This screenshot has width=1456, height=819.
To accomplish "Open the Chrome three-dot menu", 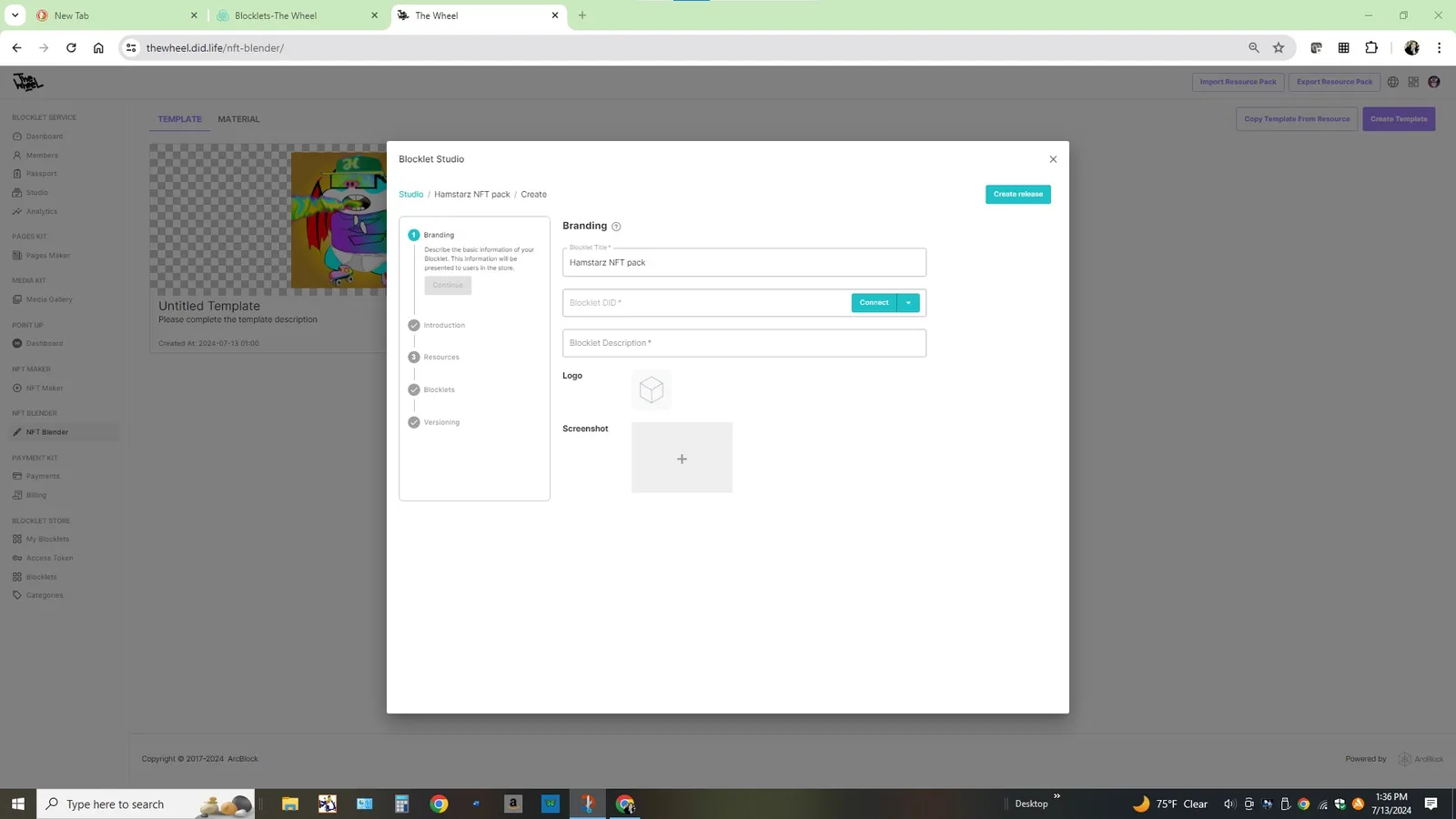I will coord(1439,48).
